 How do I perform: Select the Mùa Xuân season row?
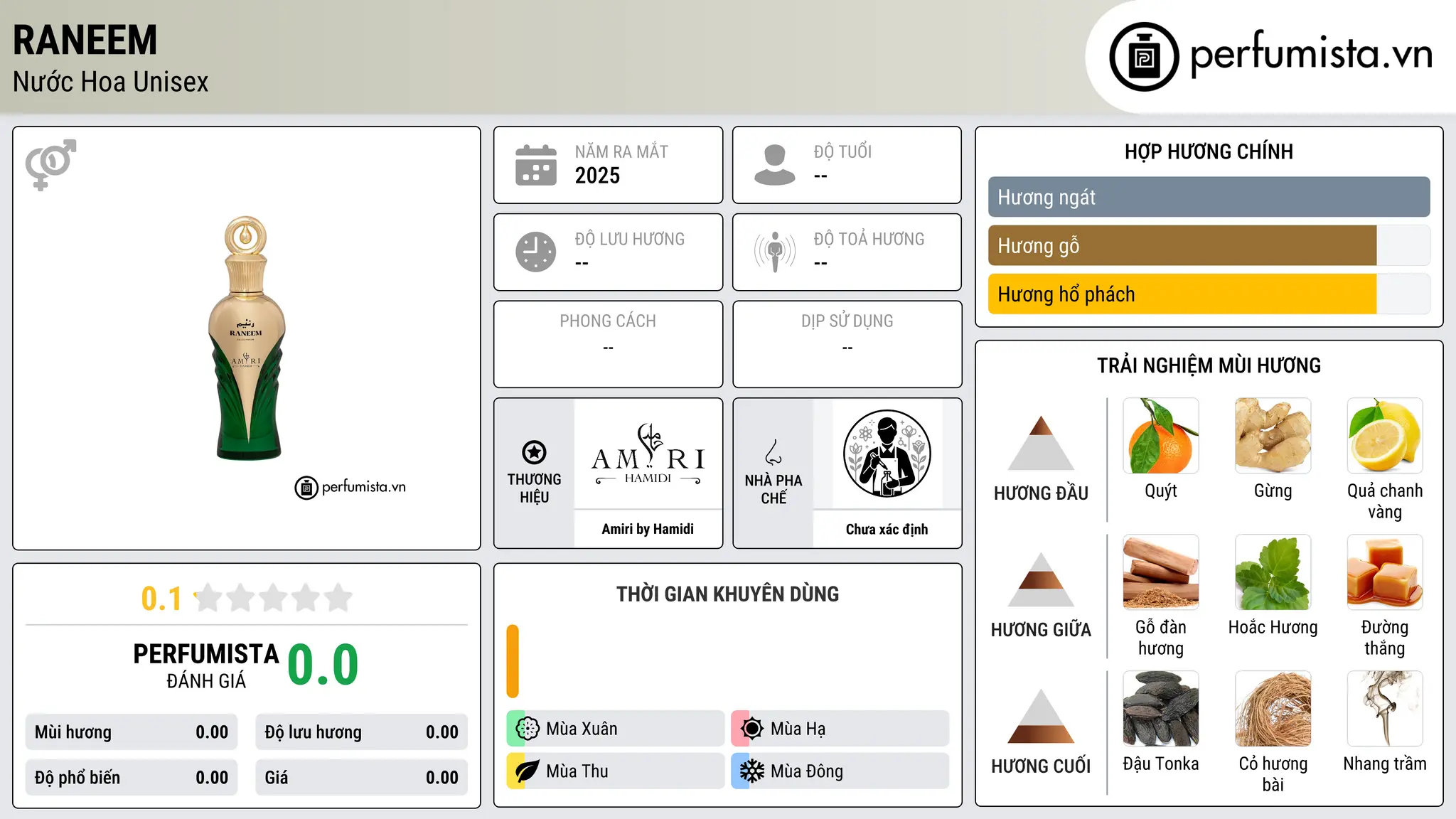tap(616, 728)
